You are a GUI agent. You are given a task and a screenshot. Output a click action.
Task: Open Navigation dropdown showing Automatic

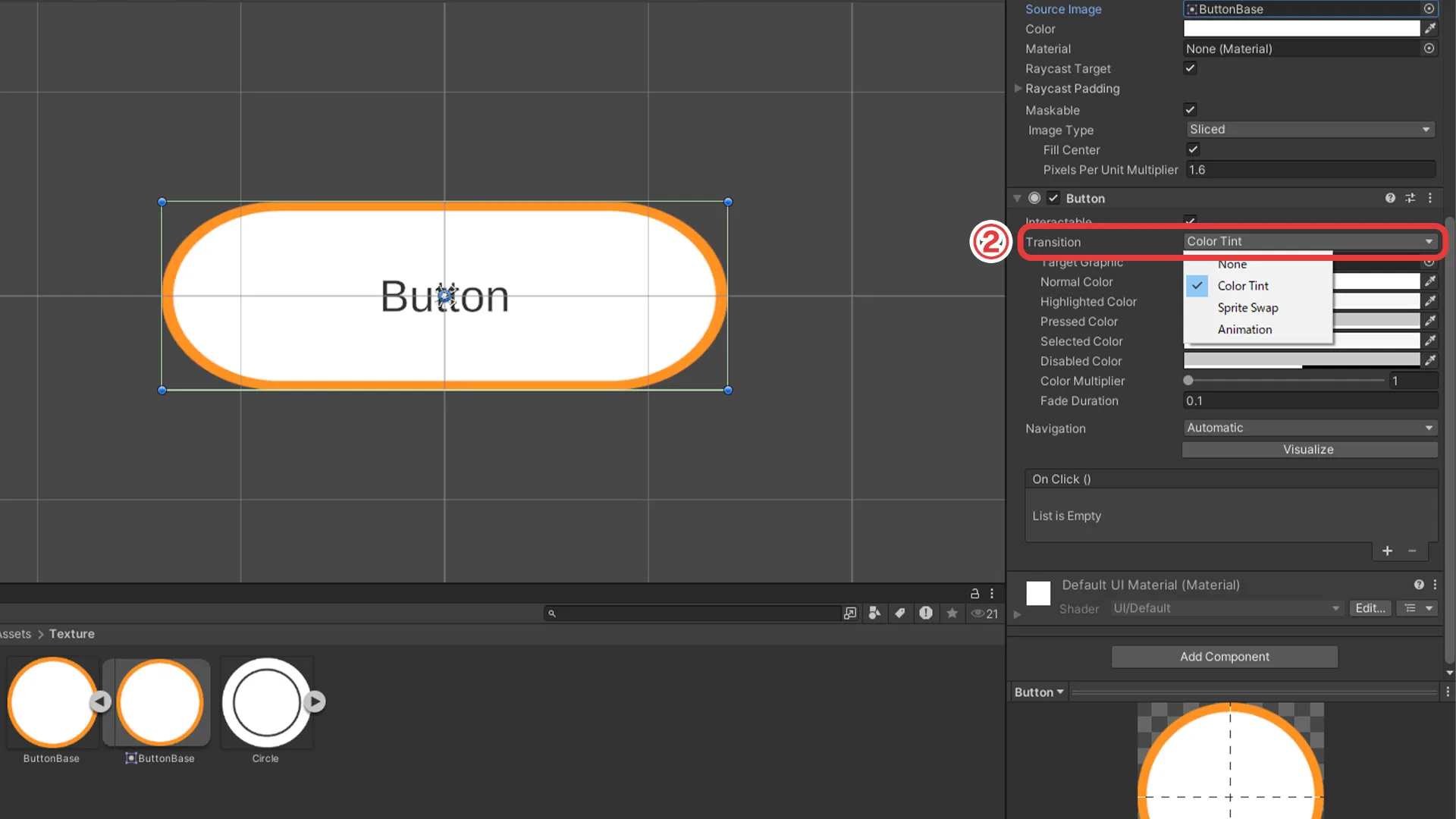pos(1310,428)
